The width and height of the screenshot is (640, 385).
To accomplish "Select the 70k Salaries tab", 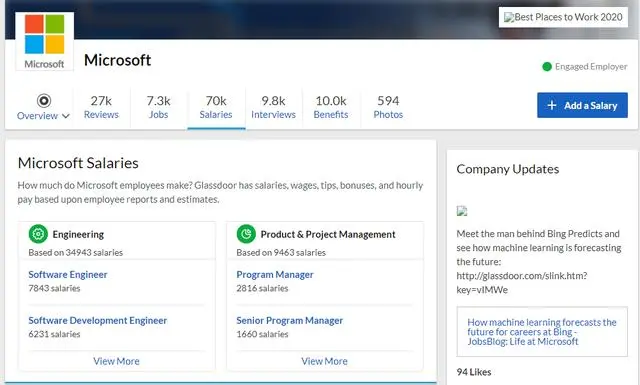I will [x=216, y=107].
